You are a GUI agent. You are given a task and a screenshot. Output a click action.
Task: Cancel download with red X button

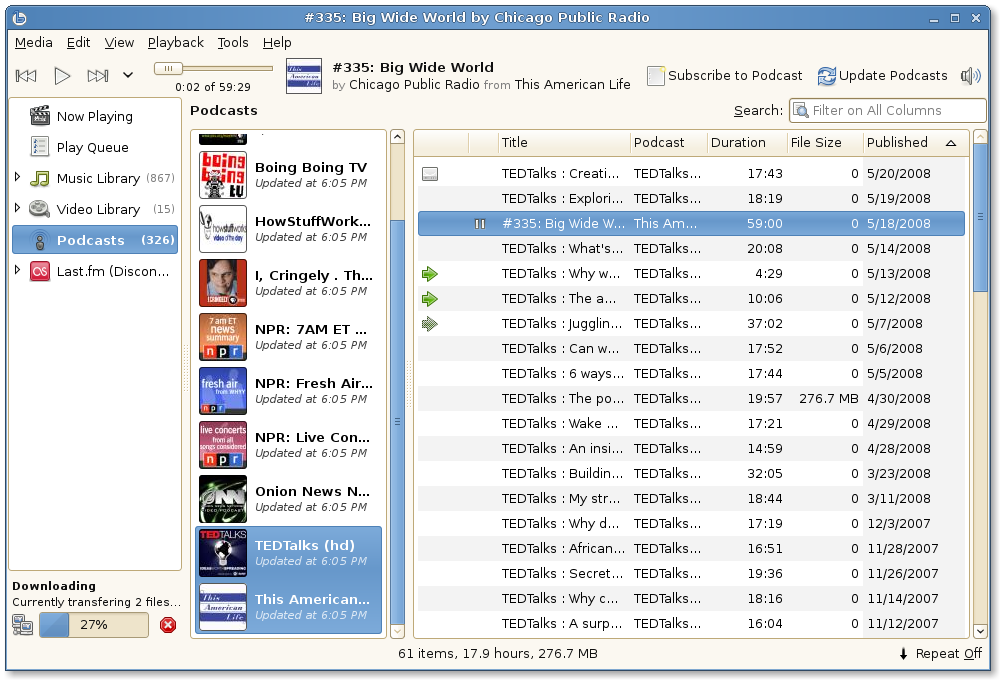[x=168, y=625]
